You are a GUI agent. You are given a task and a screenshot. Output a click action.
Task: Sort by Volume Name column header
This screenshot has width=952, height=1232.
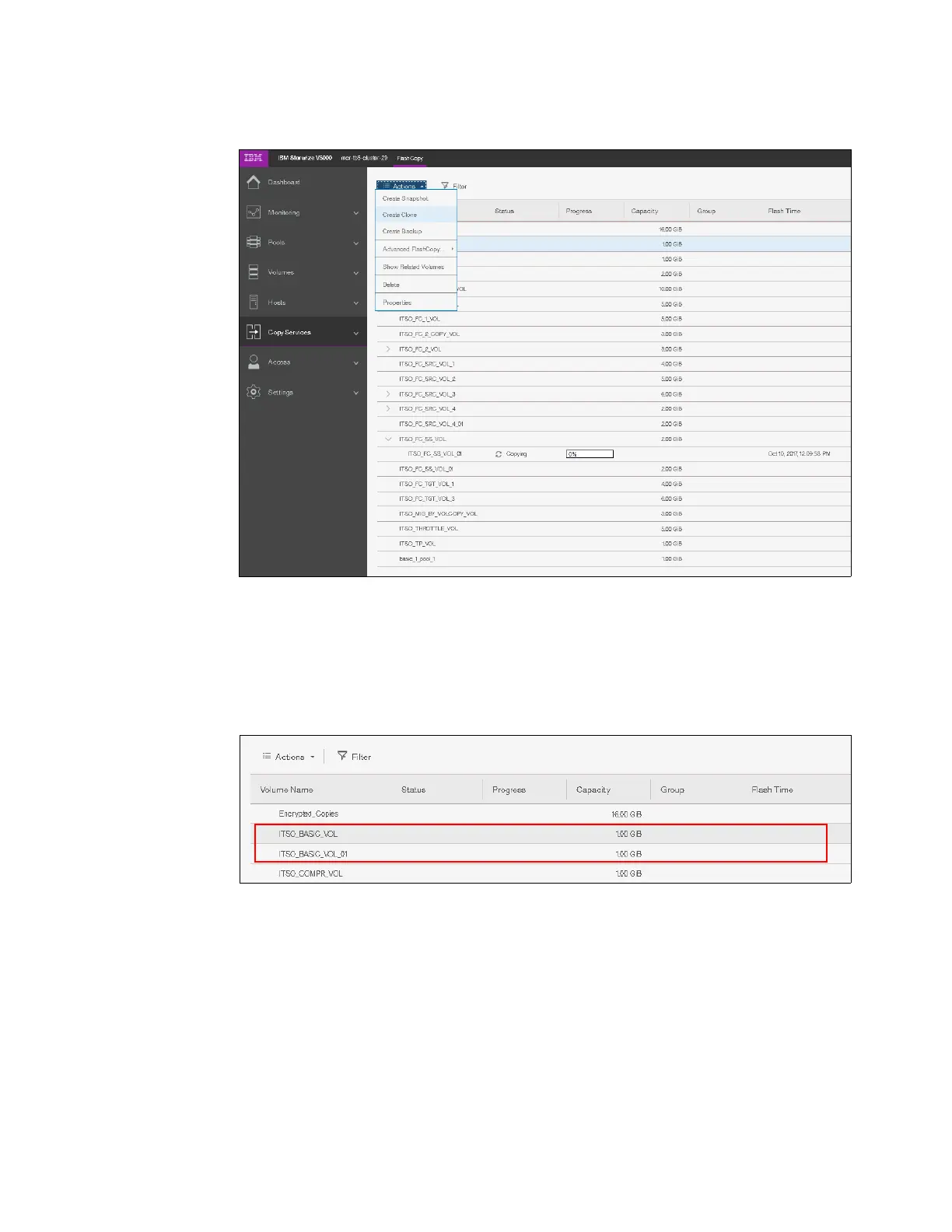(x=286, y=789)
